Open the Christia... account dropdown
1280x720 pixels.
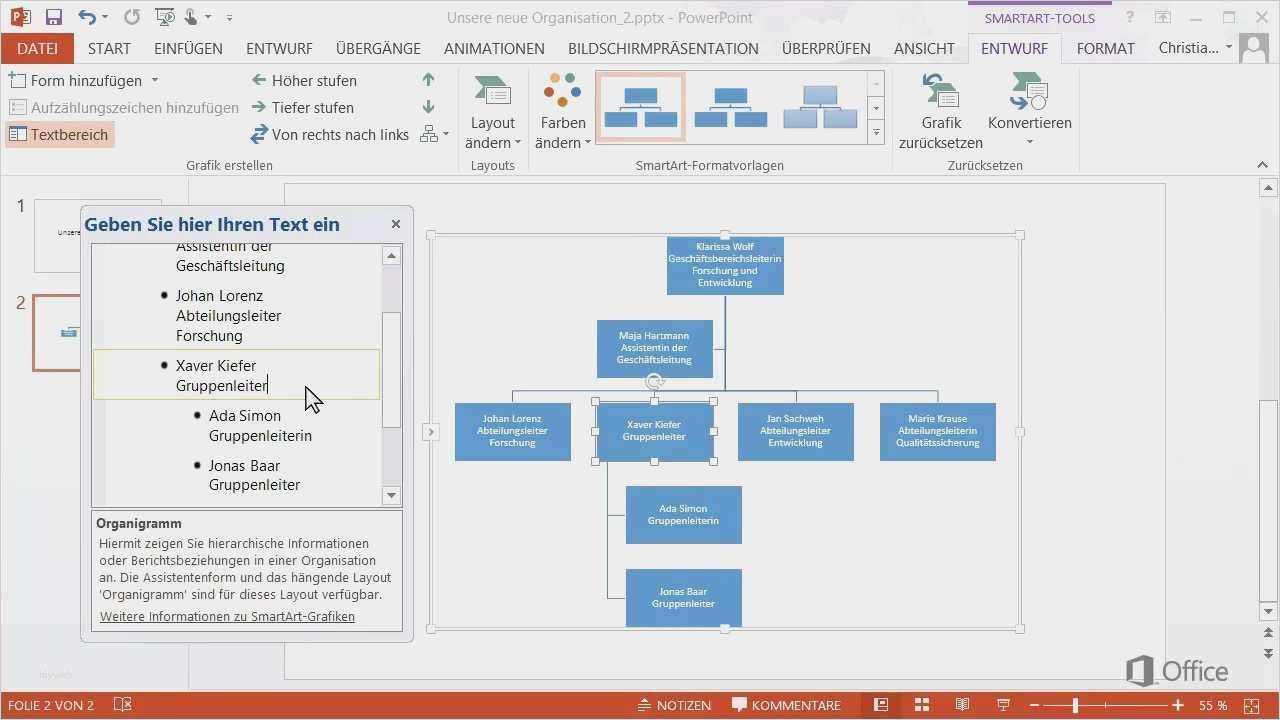(x=1195, y=48)
